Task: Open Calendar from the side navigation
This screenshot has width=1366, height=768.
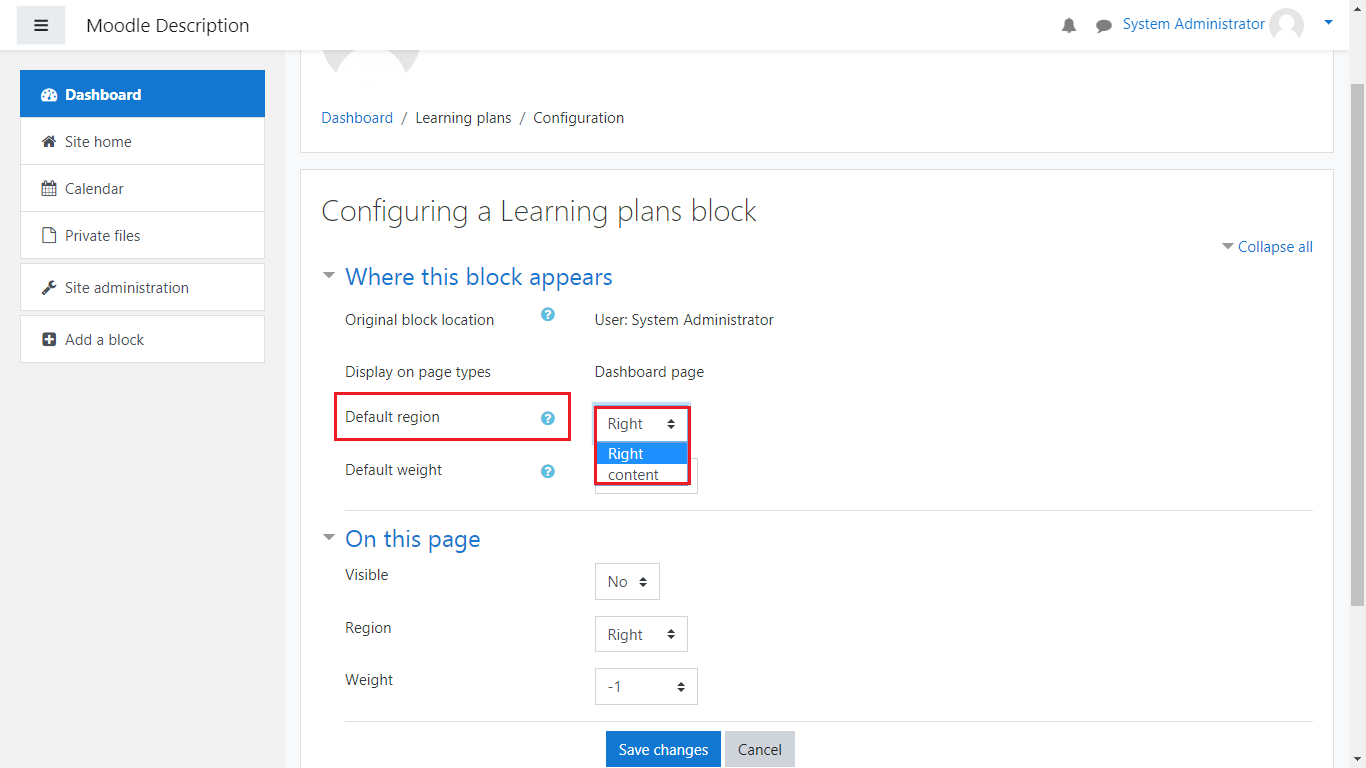Action: (x=94, y=189)
